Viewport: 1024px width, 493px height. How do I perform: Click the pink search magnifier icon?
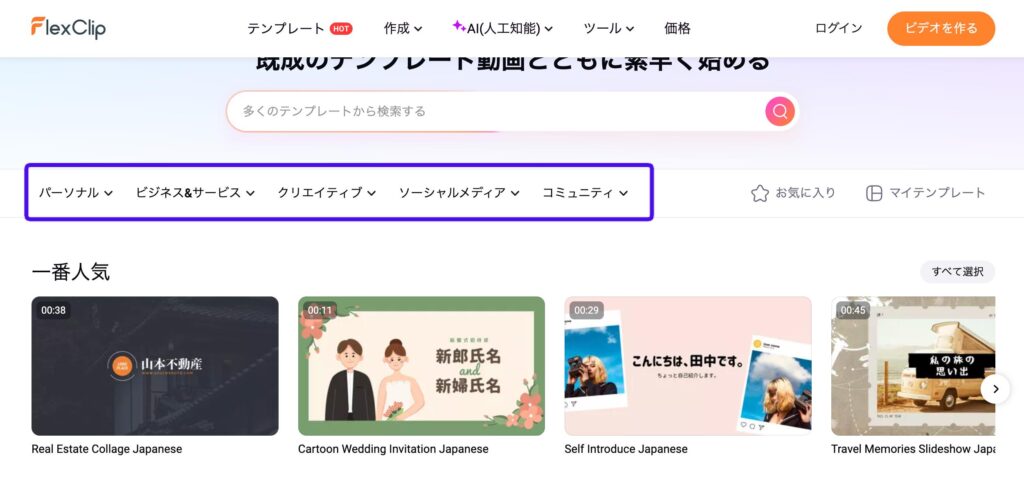click(780, 111)
